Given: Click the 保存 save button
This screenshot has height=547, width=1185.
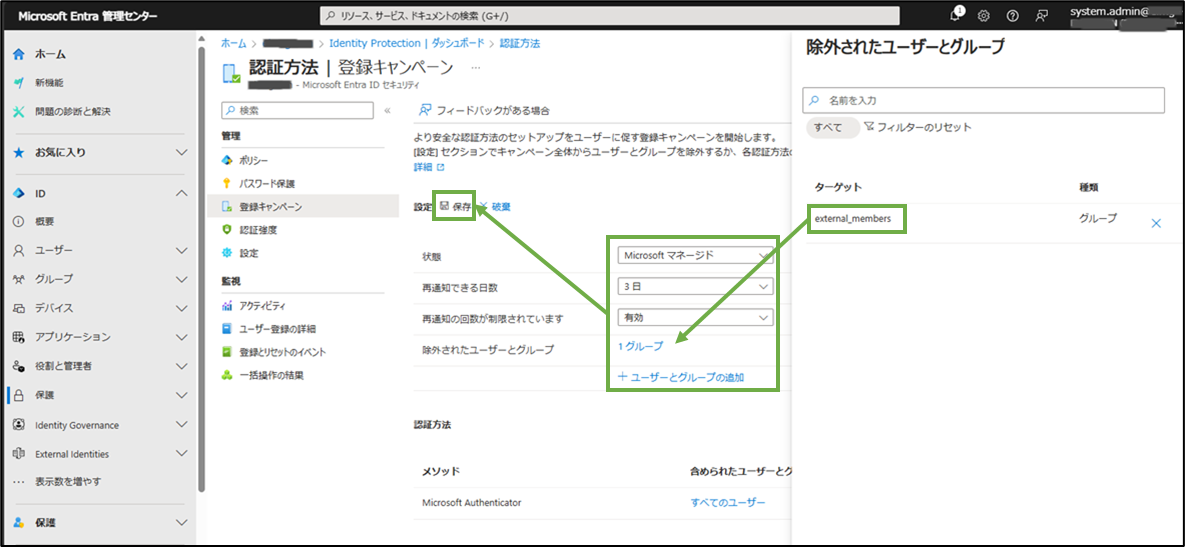Looking at the screenshot, I should [456, 206].
